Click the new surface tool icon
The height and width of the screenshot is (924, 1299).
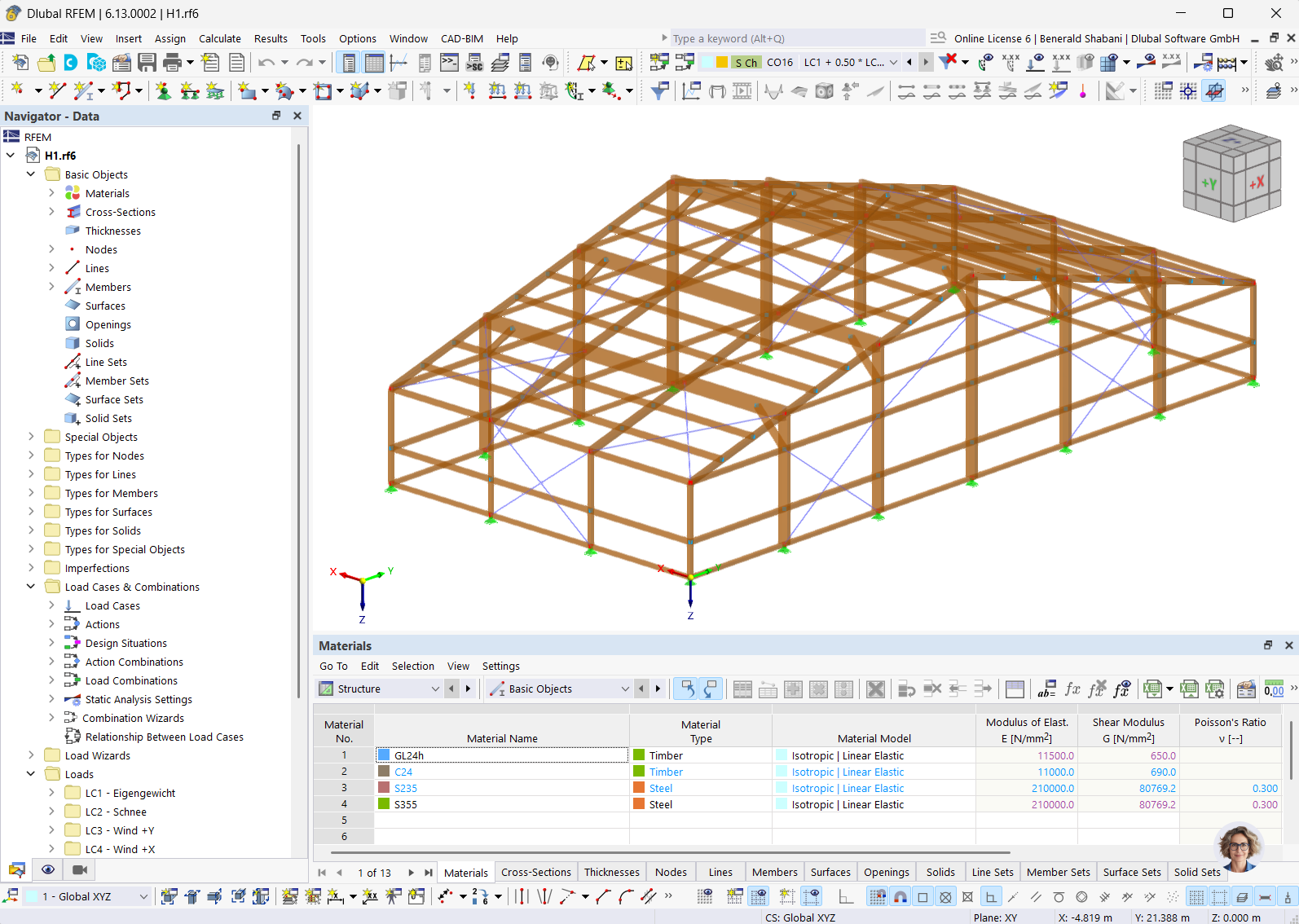click(247, 90)
